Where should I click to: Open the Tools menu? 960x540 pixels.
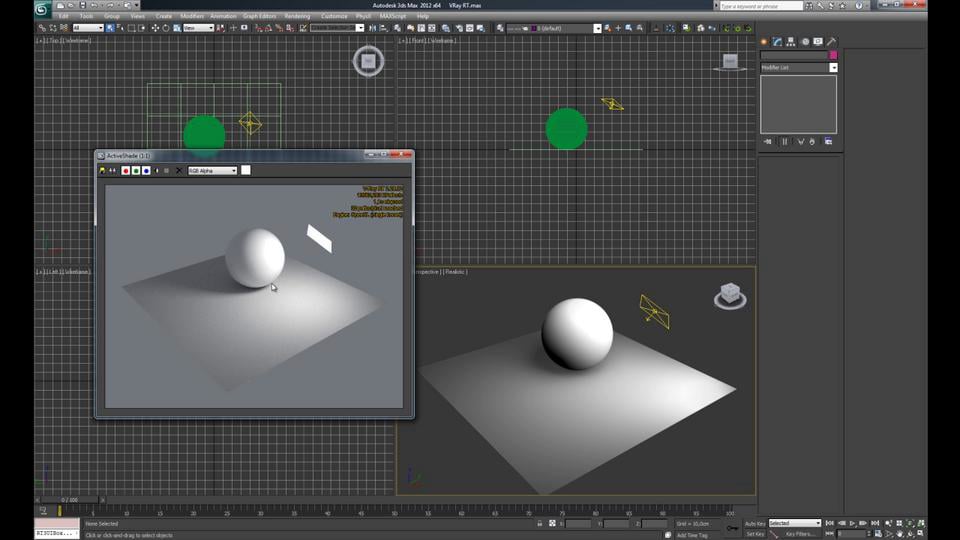tap(86, 17)
